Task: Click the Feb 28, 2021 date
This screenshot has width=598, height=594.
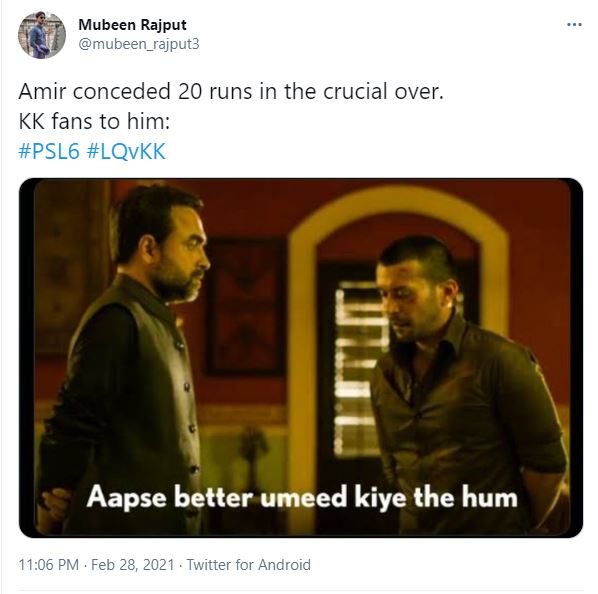Action: coord(133,565)
